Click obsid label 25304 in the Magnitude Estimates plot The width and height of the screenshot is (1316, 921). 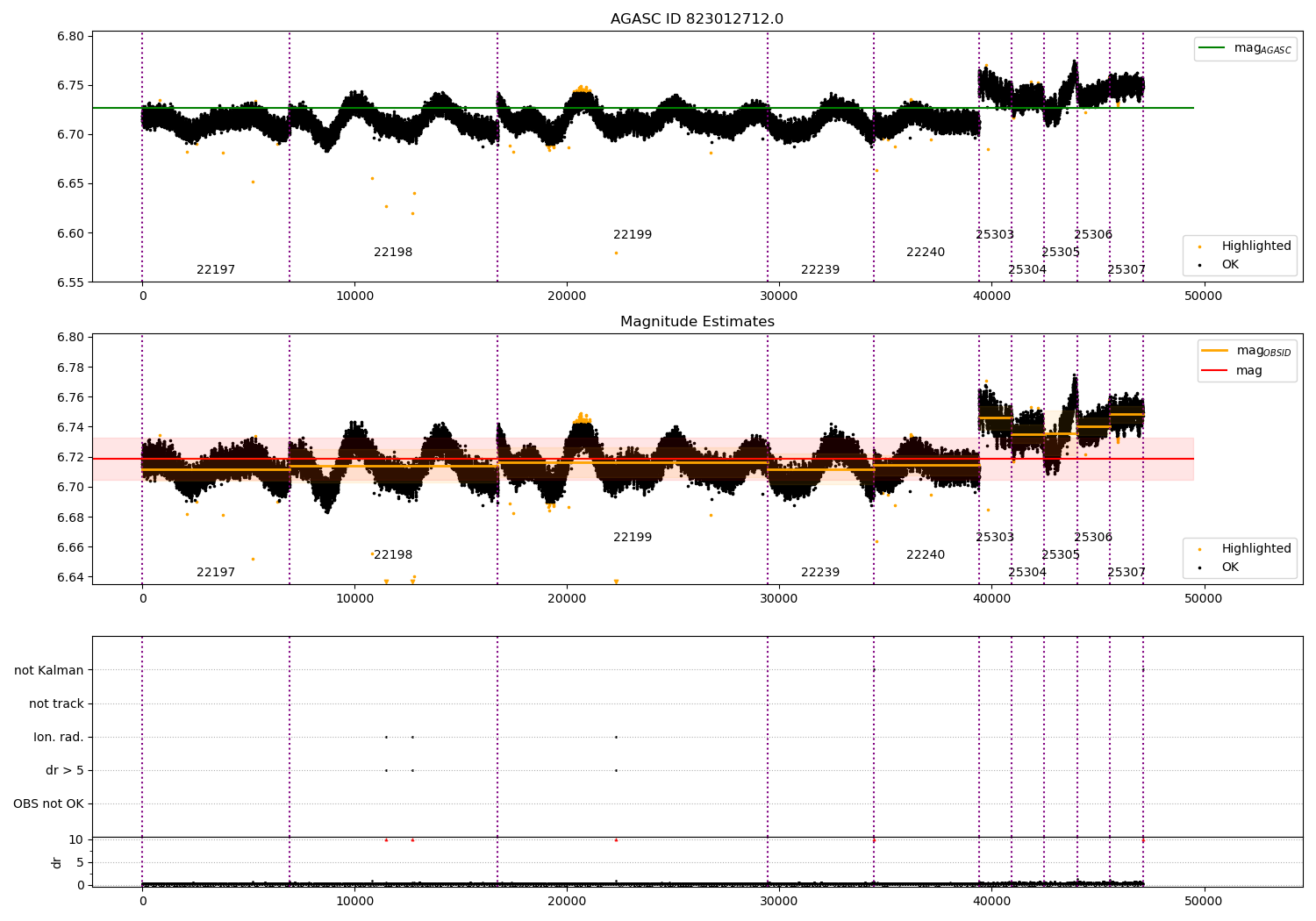(1027, 573)
